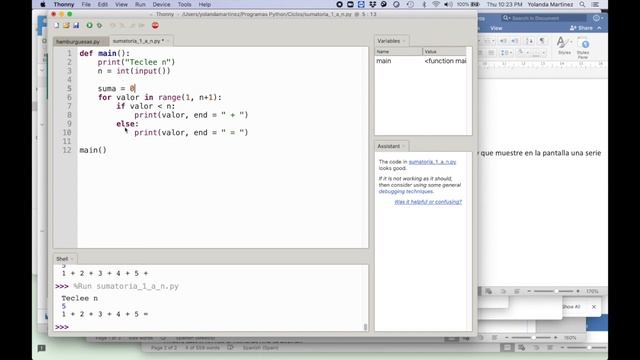Open Notification Center icon in menu bar
Image resolution: width=640 pixels, height=360 pixels.
[x=595, y=4]
